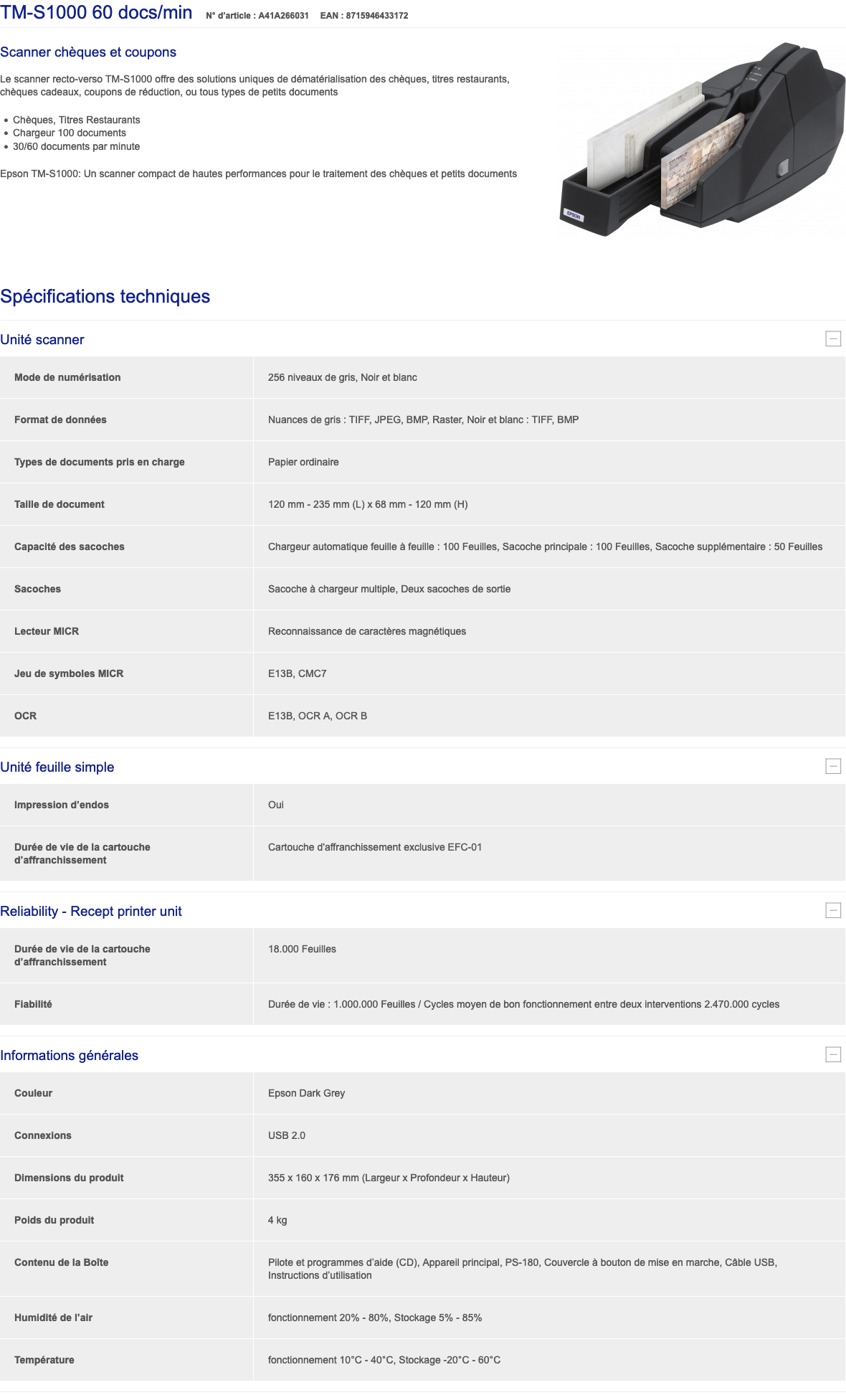
Task: Click the Scanner chèques et coupons heading
Action: tap(88, 52)
